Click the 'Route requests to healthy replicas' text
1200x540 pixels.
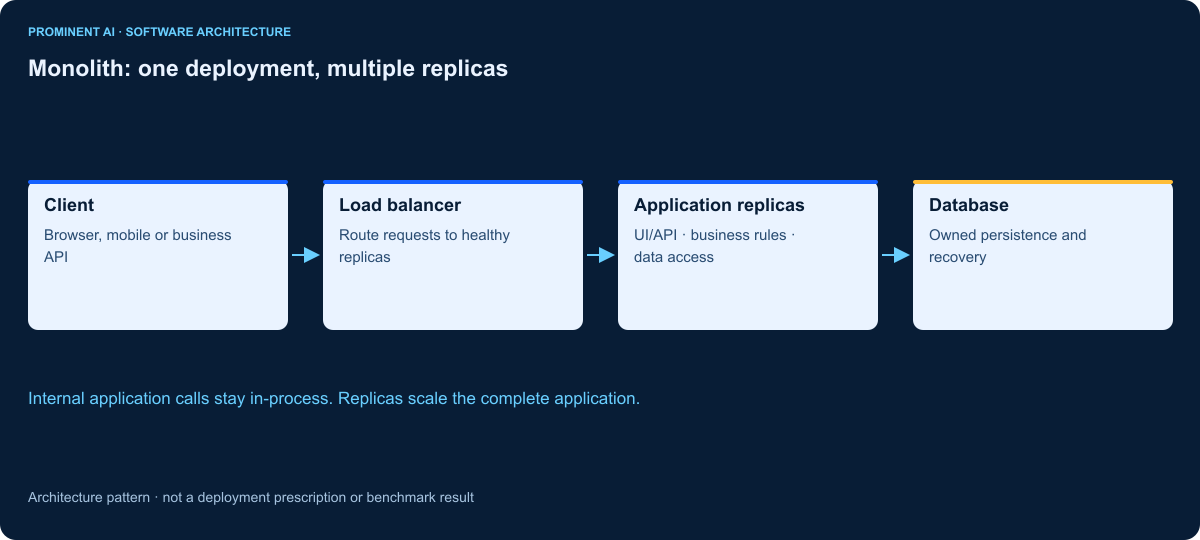425,246
